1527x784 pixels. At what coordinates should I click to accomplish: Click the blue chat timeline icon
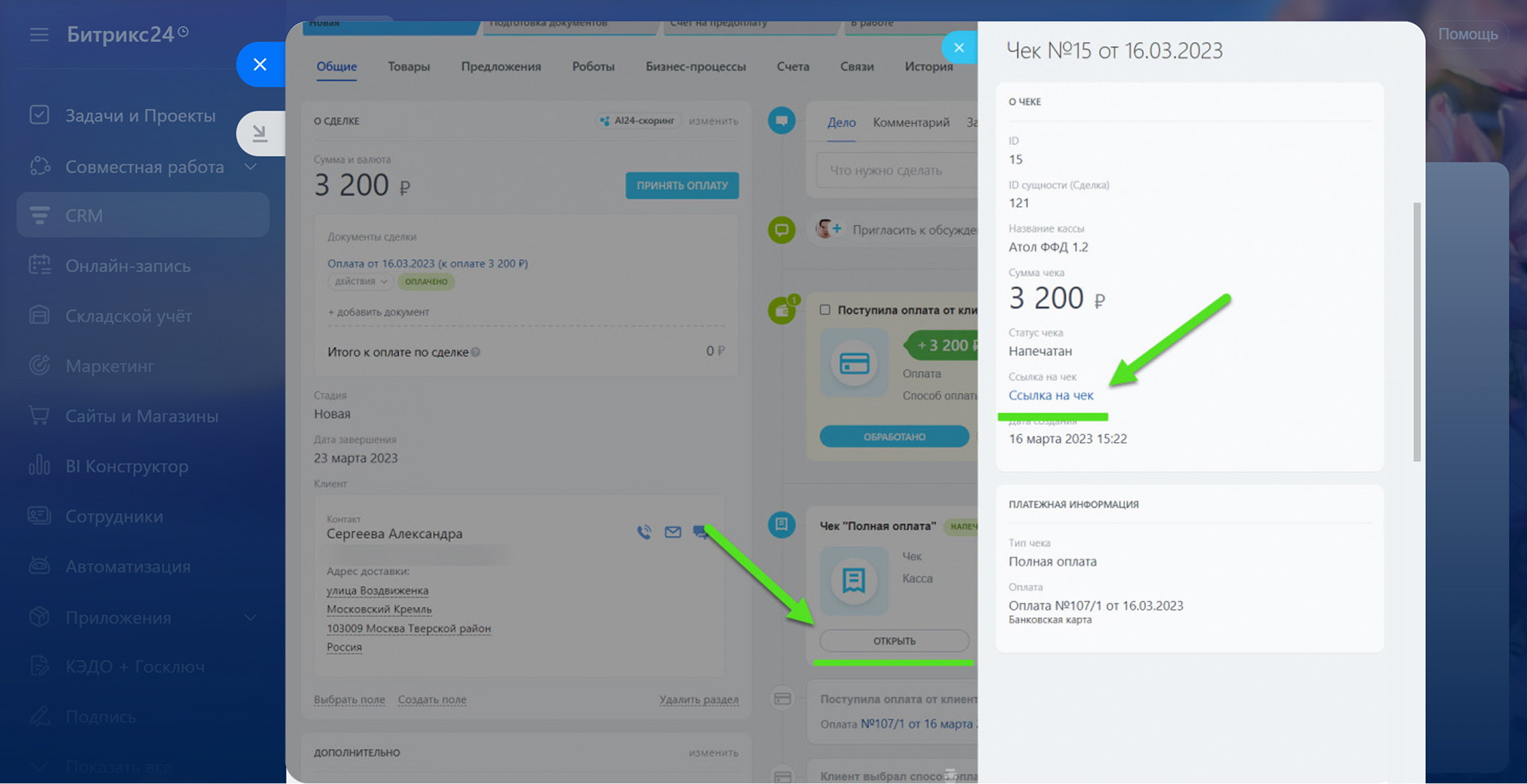pyautogui.click(x=782, y=121)
